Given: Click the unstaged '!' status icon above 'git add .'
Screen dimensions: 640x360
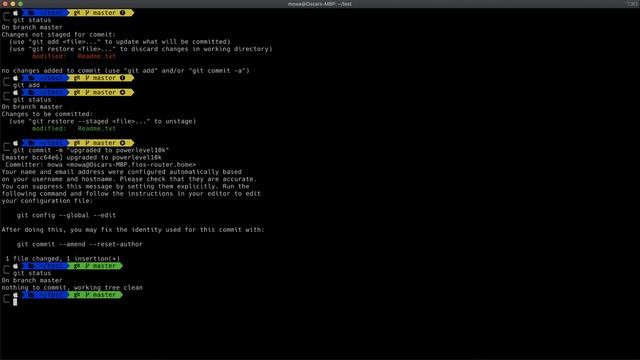Looking at the screenshot, I should pyautogui.click(x=122, y=78).
